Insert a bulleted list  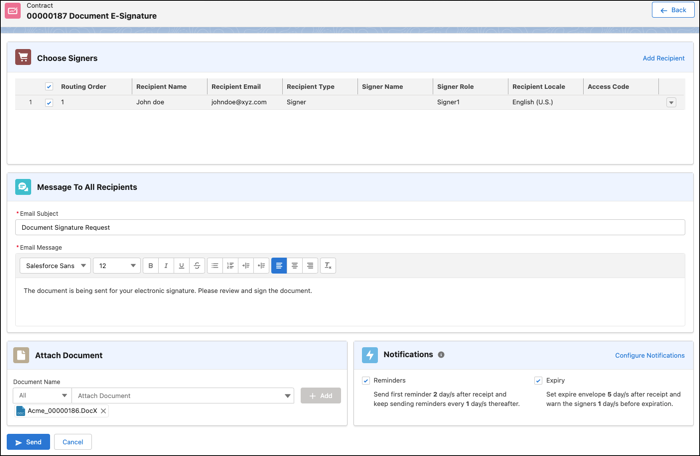215,266
